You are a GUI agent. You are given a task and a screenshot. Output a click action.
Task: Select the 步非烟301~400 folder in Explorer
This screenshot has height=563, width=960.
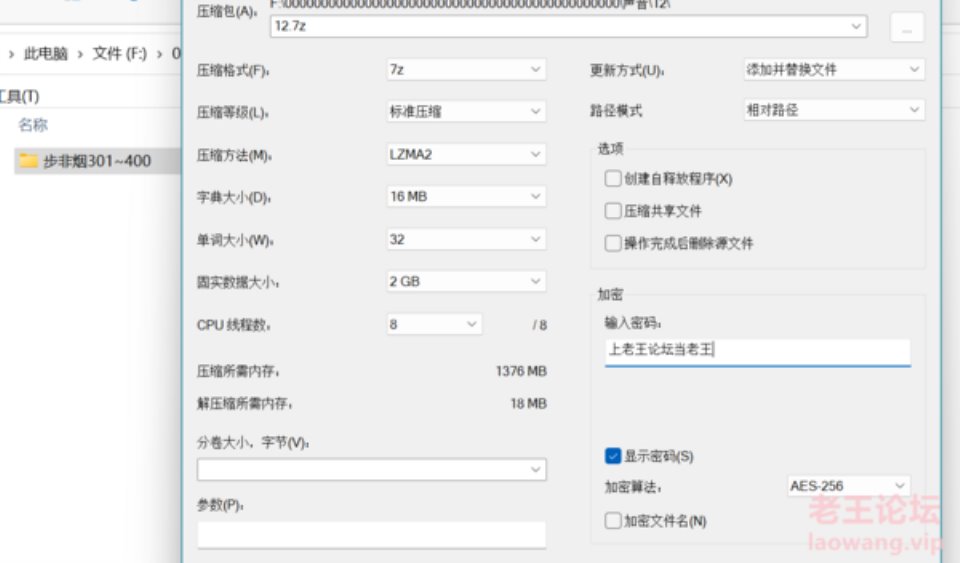coord(98,161)
